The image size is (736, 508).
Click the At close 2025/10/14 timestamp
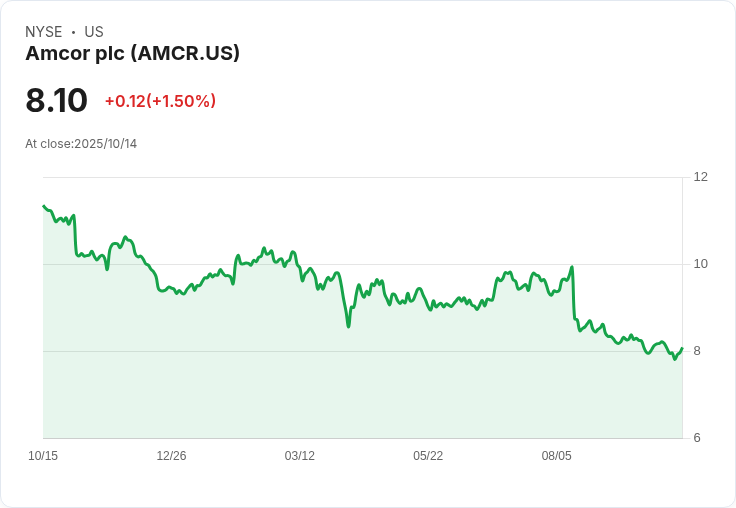[81, 144]
